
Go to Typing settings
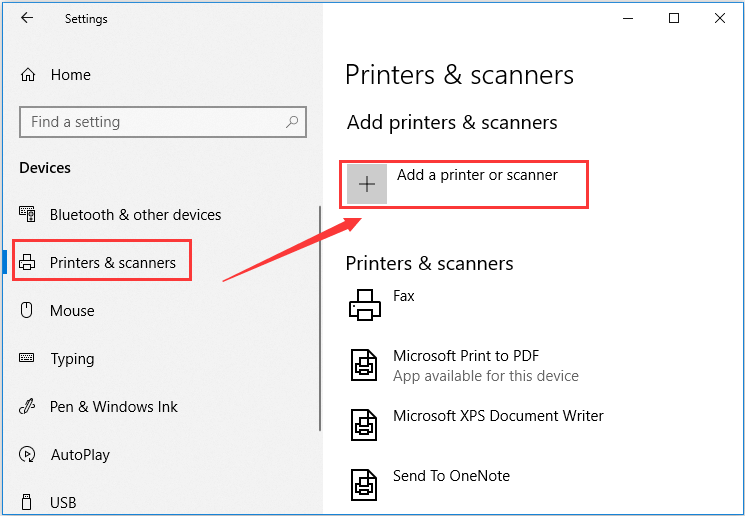72,359
